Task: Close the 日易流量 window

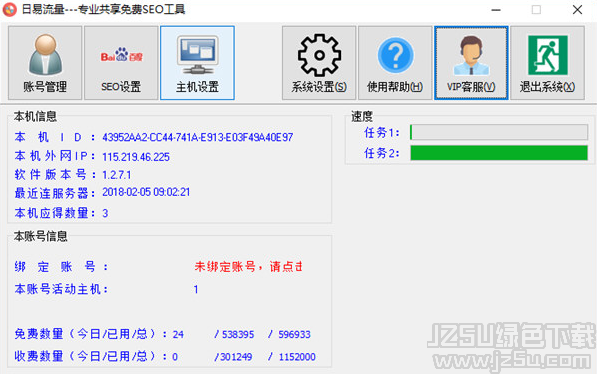Action: point(577,10)
